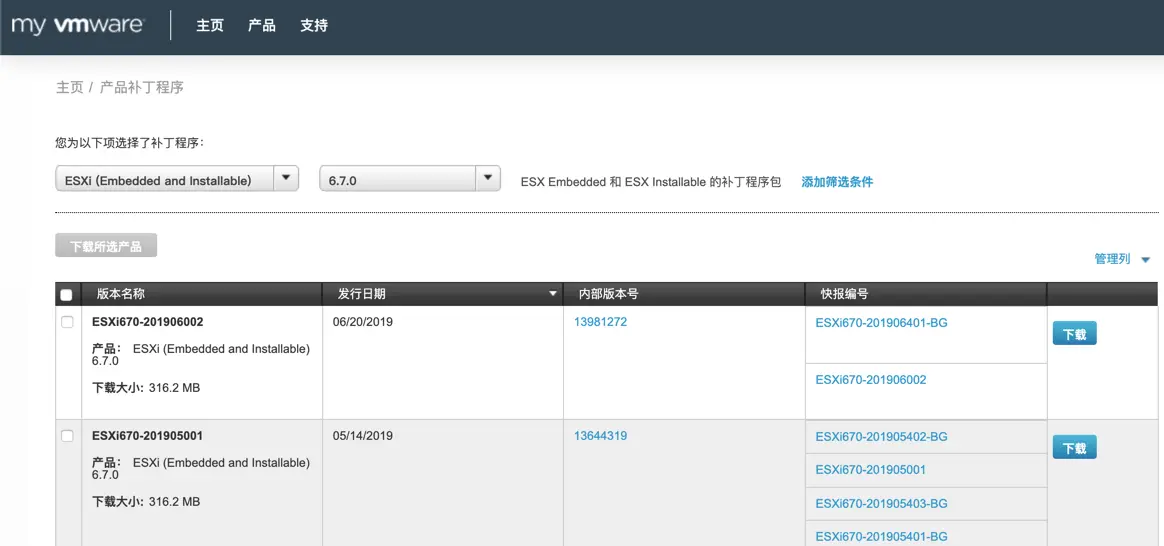Check the ESXi670-201905001 row checkbox
The image size is (1164, 546).
pyautogui.click(x=68, y=436)
